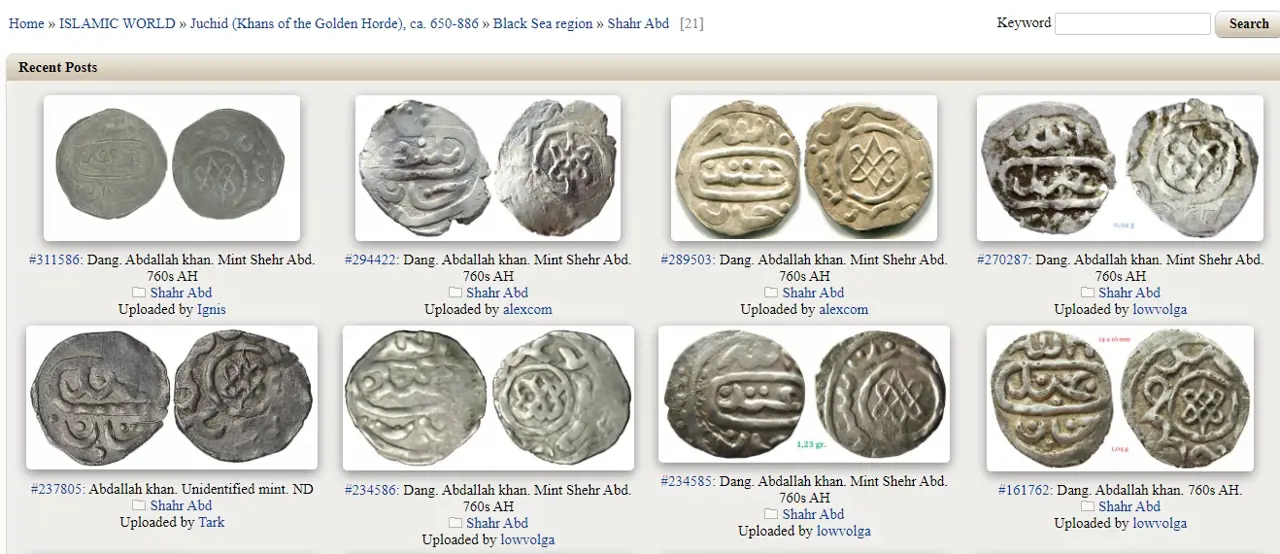Open coin image for #161762
This screenshot has width=1280, height=554.
(x=1120, y=398)
